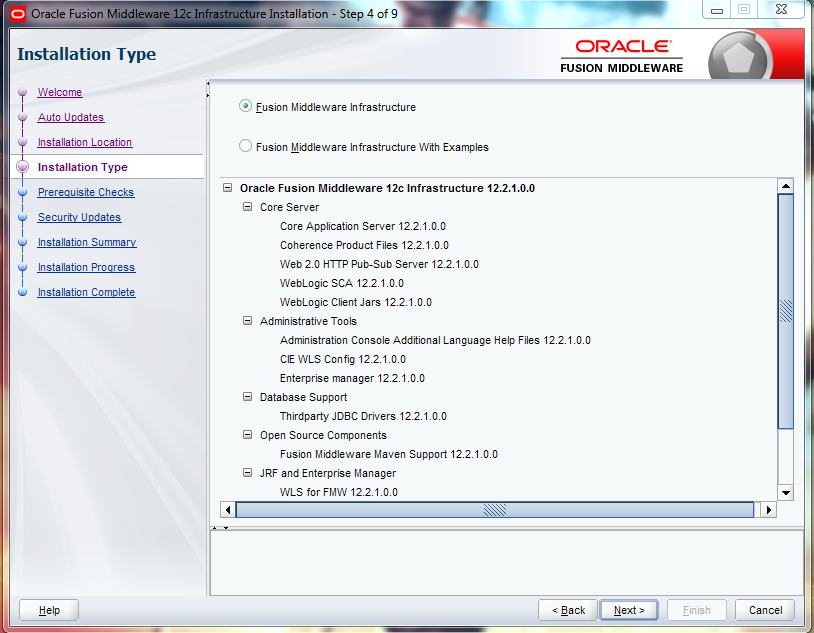This screenshot has width=814, height=633.
Task: Select WebLogic Client Jars 12.2.1.0.0 row
Action: coord(356,302)
